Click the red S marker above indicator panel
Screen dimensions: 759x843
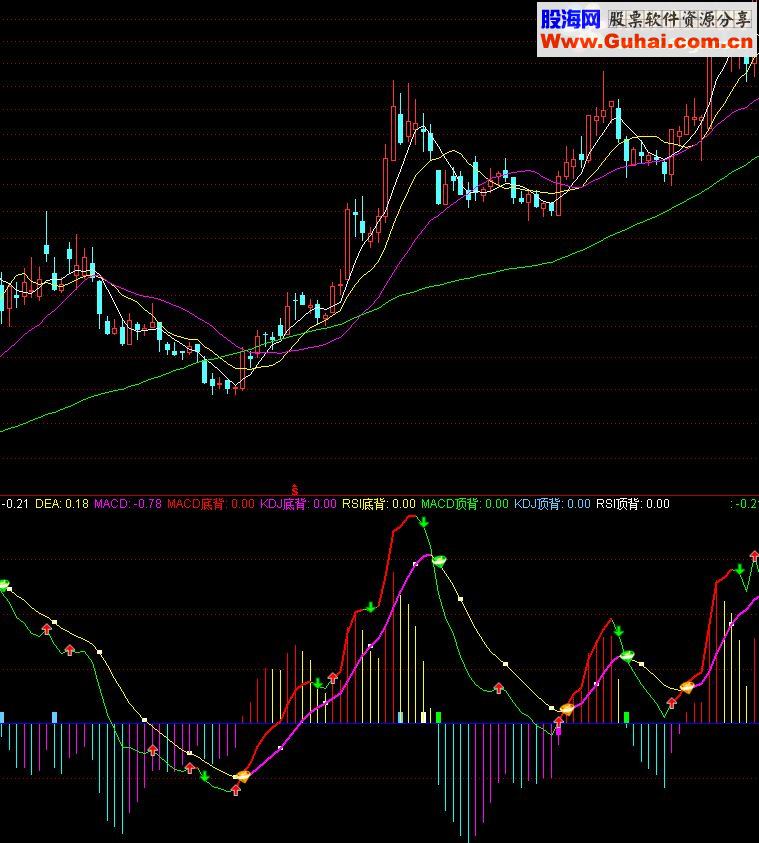(295, 490)
